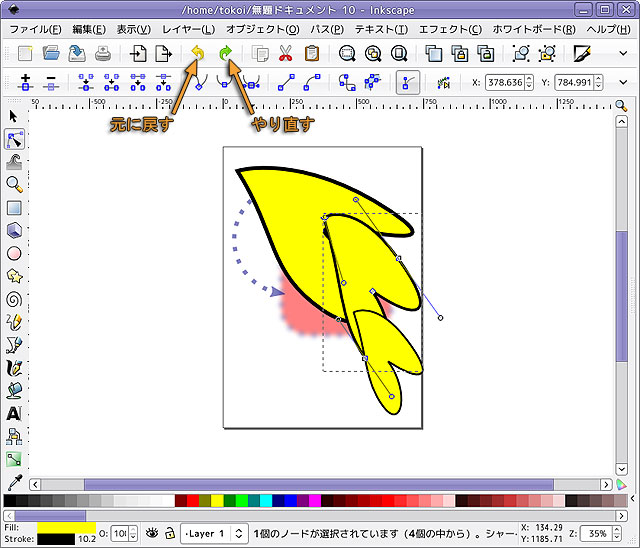Select the Zoom magnifier tool
This screenshot has height=548, width=640.
14,184
